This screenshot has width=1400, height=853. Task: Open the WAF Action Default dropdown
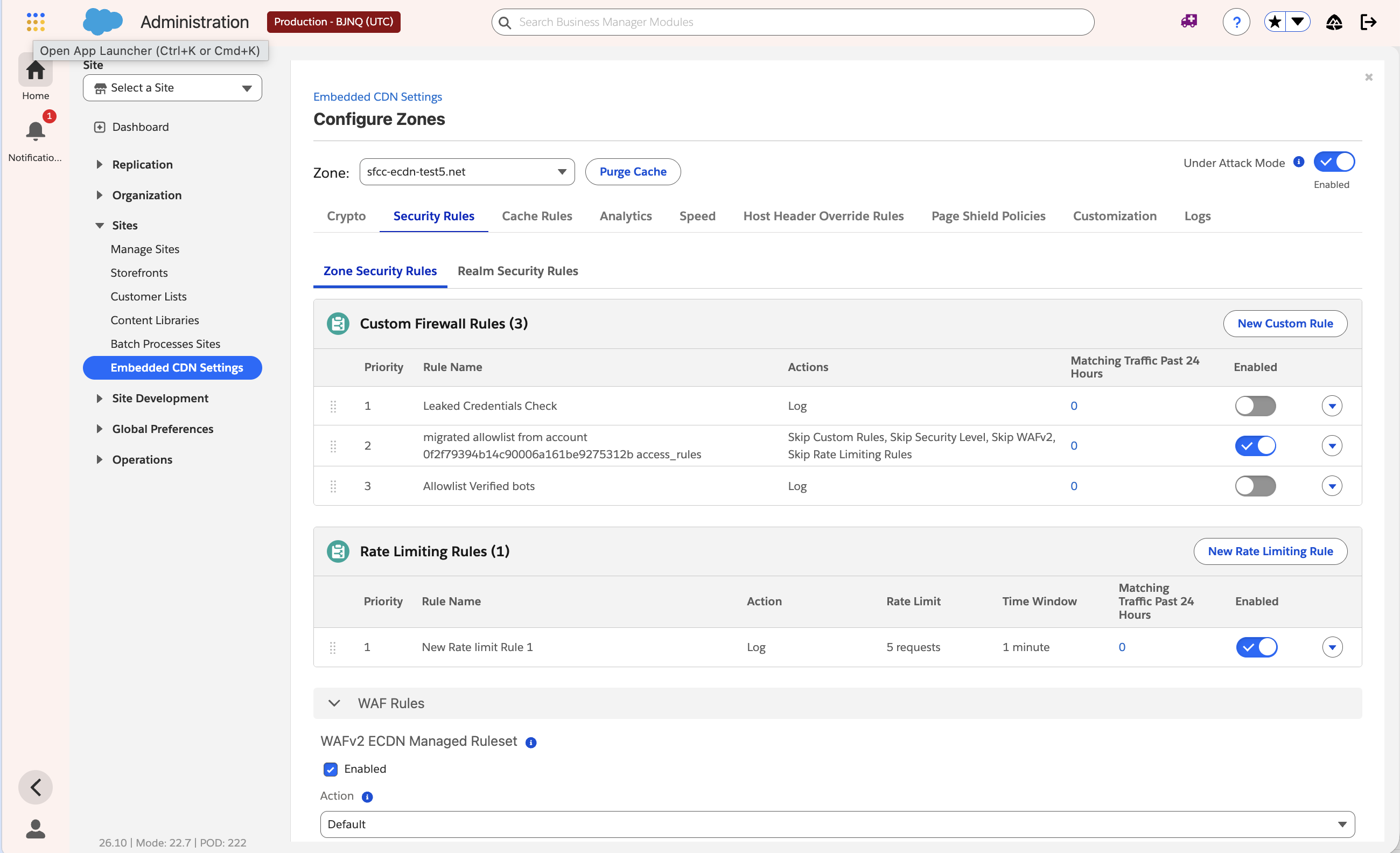[x=837, y=824]
